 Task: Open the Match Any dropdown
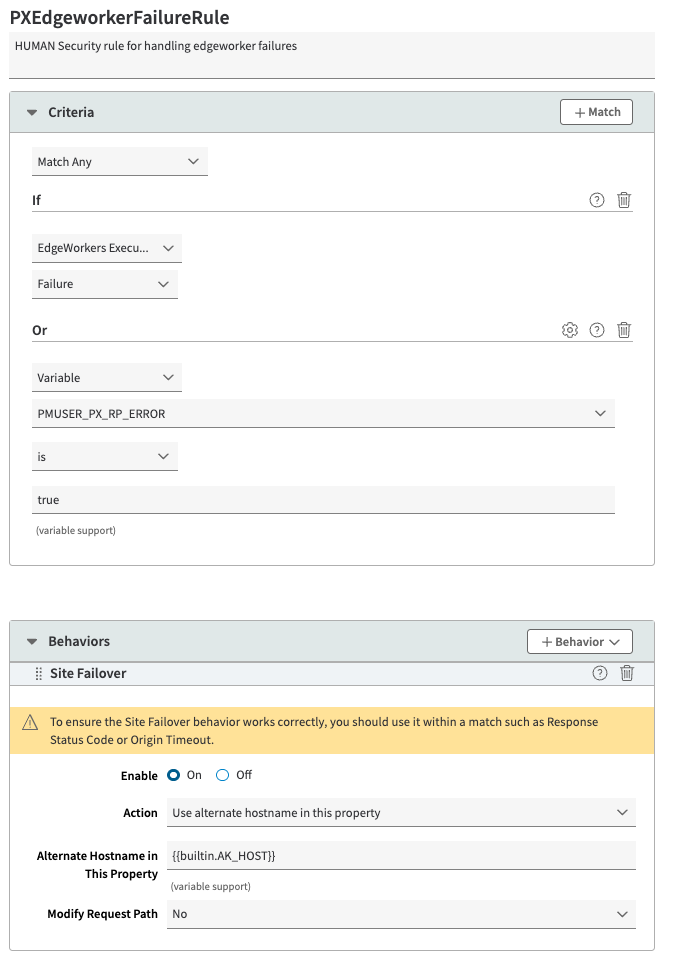tap(119, 162)
